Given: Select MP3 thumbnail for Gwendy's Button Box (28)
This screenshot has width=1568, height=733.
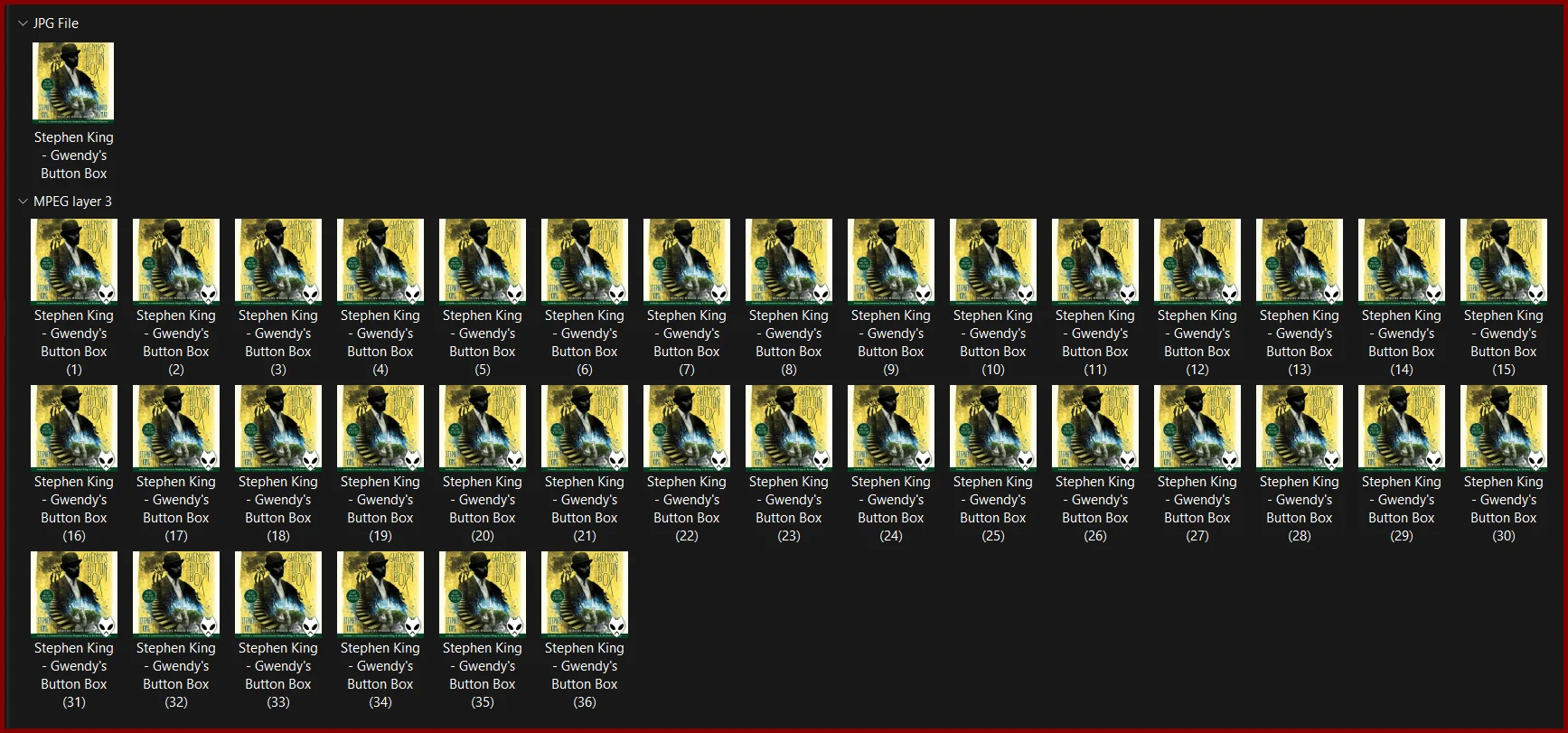Looking at the screenshot, I should pyautogui.click(x=1300, y=427).
